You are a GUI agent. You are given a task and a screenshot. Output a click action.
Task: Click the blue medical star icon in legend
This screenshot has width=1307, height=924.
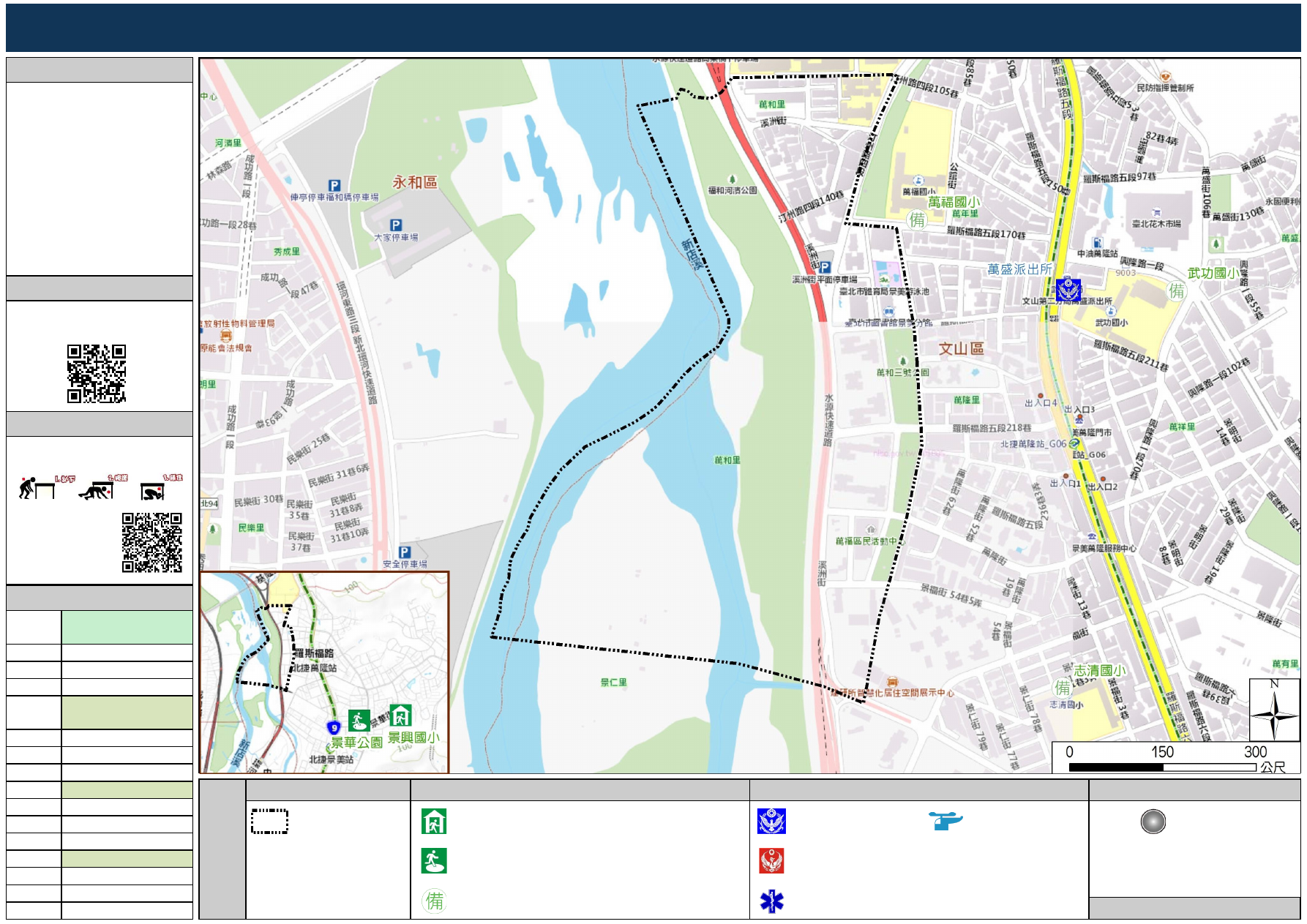[x=771, y=901]
